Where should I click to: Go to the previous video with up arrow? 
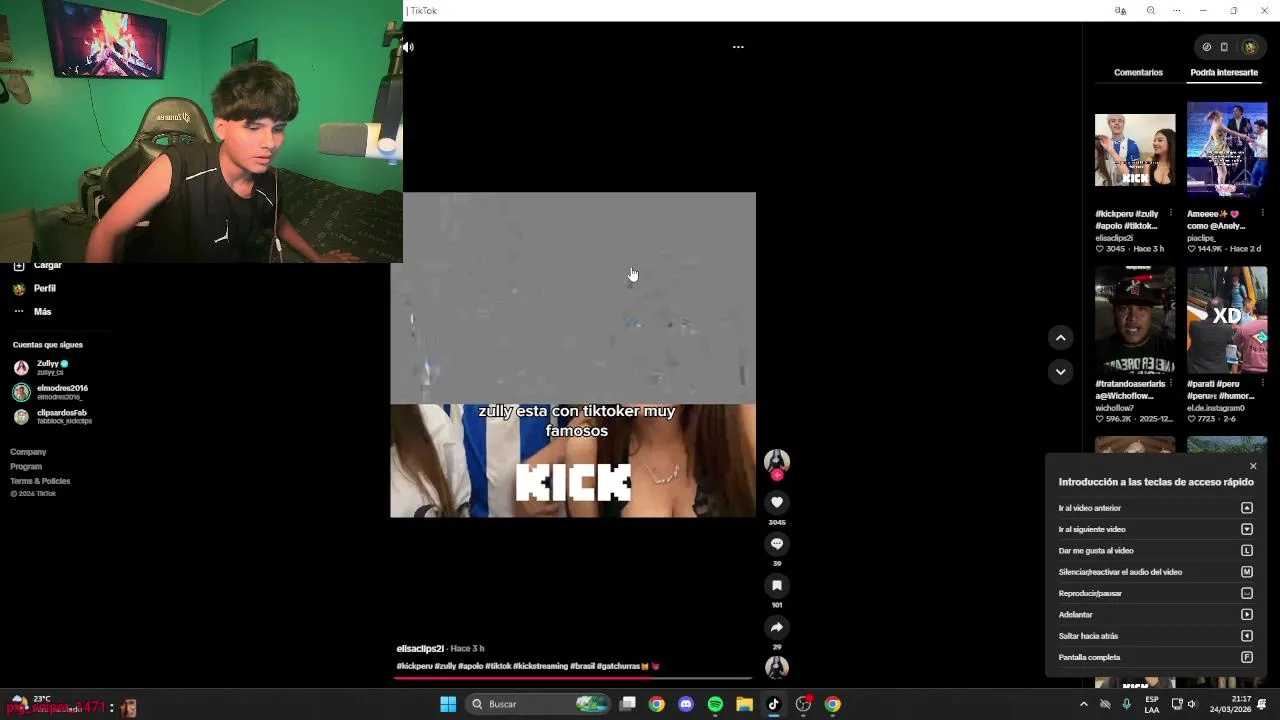click(x=1061, y=338)
